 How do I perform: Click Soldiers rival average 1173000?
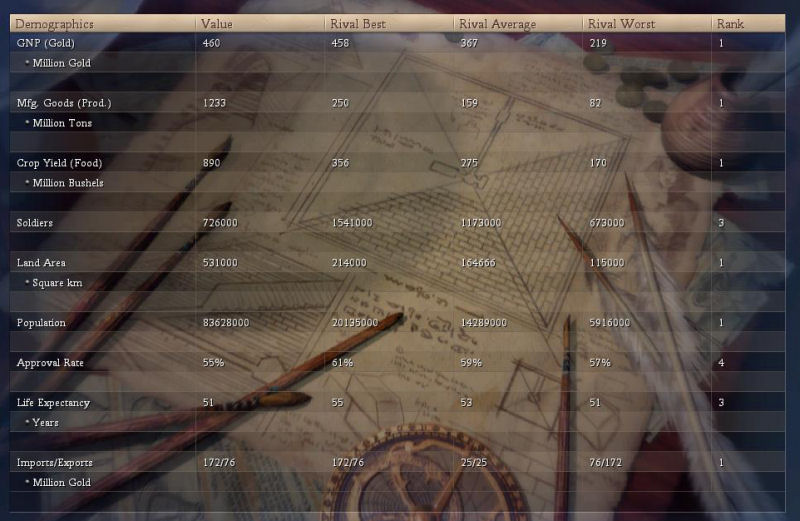[x=481, y=223]
